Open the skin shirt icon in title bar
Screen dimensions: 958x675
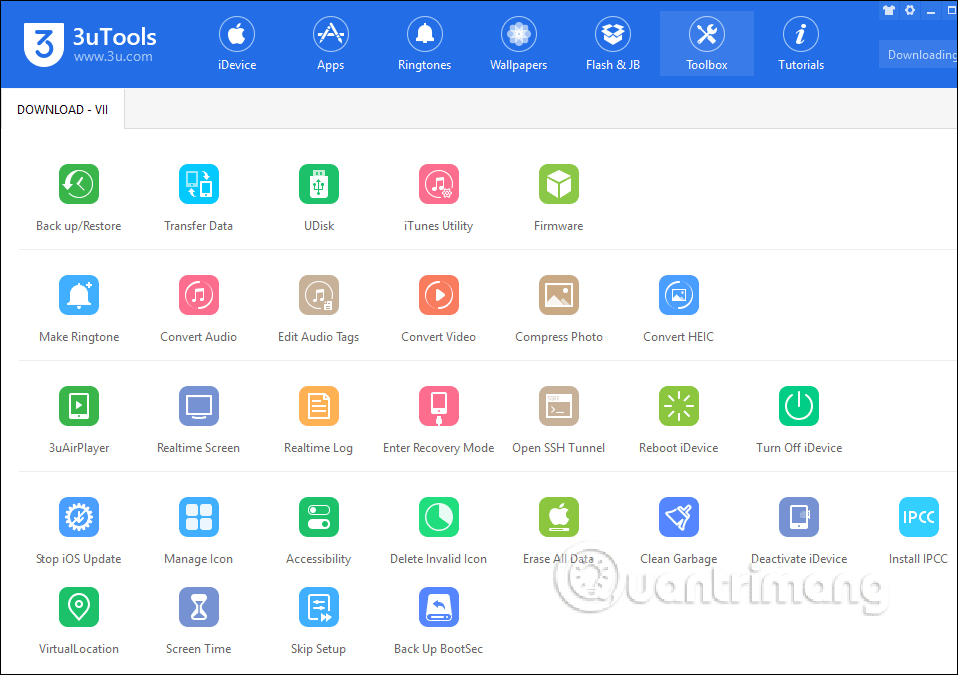click(x=889, y=10)
